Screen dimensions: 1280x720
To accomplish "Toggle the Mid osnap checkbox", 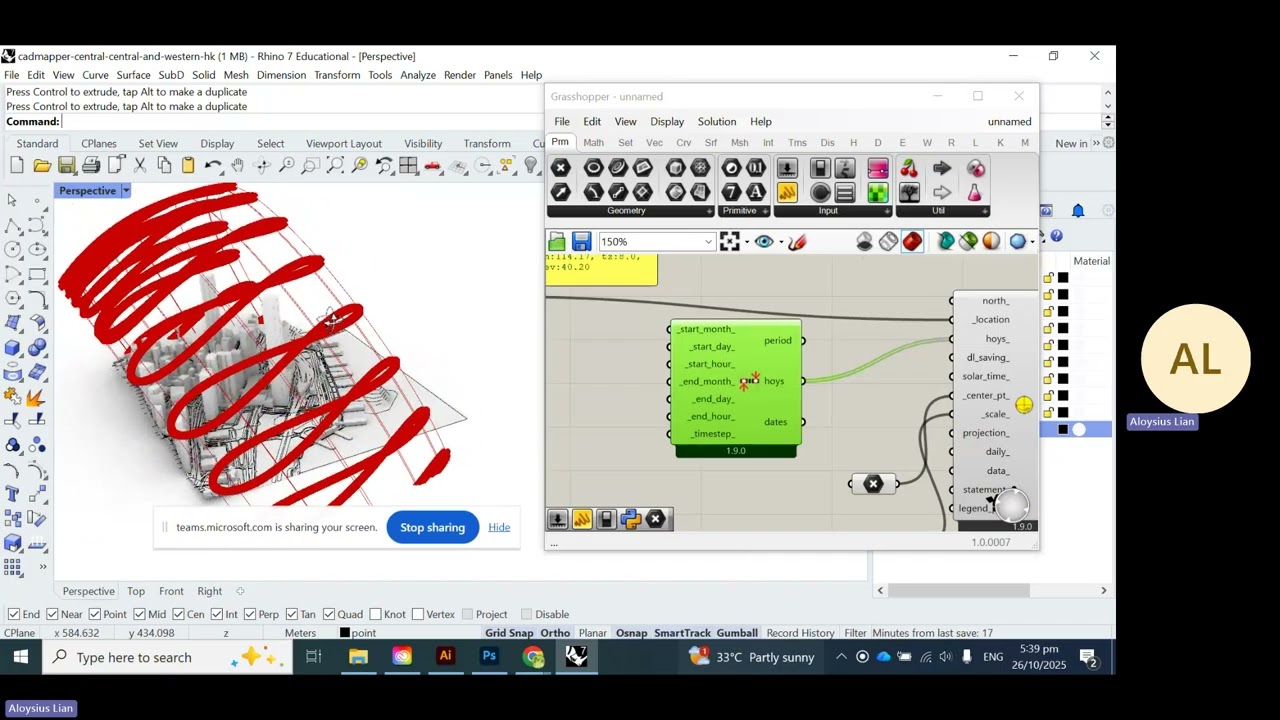I will [x=138, y=614].
